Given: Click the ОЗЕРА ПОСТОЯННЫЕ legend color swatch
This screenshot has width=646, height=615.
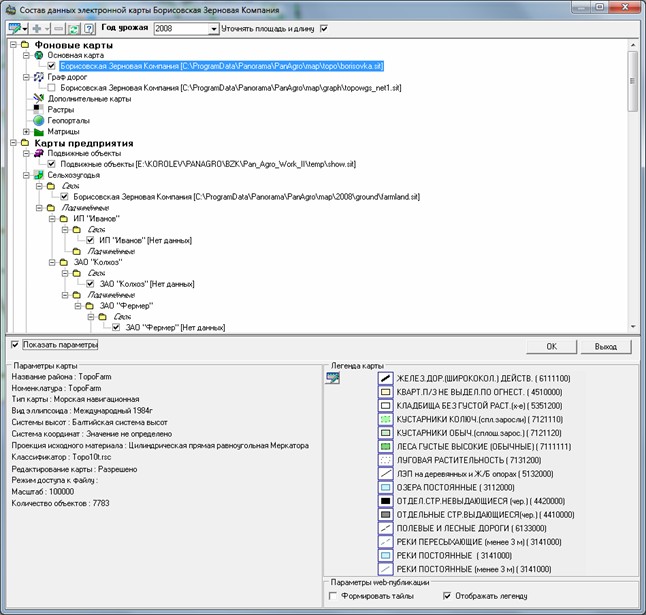Looking at the screenshot, I should tap(384, 487).
